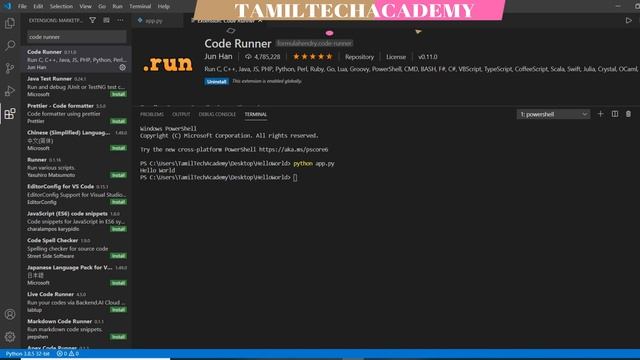Switch to the Problems panel tab
Screen dimensions: 640x360
[152, 115]
